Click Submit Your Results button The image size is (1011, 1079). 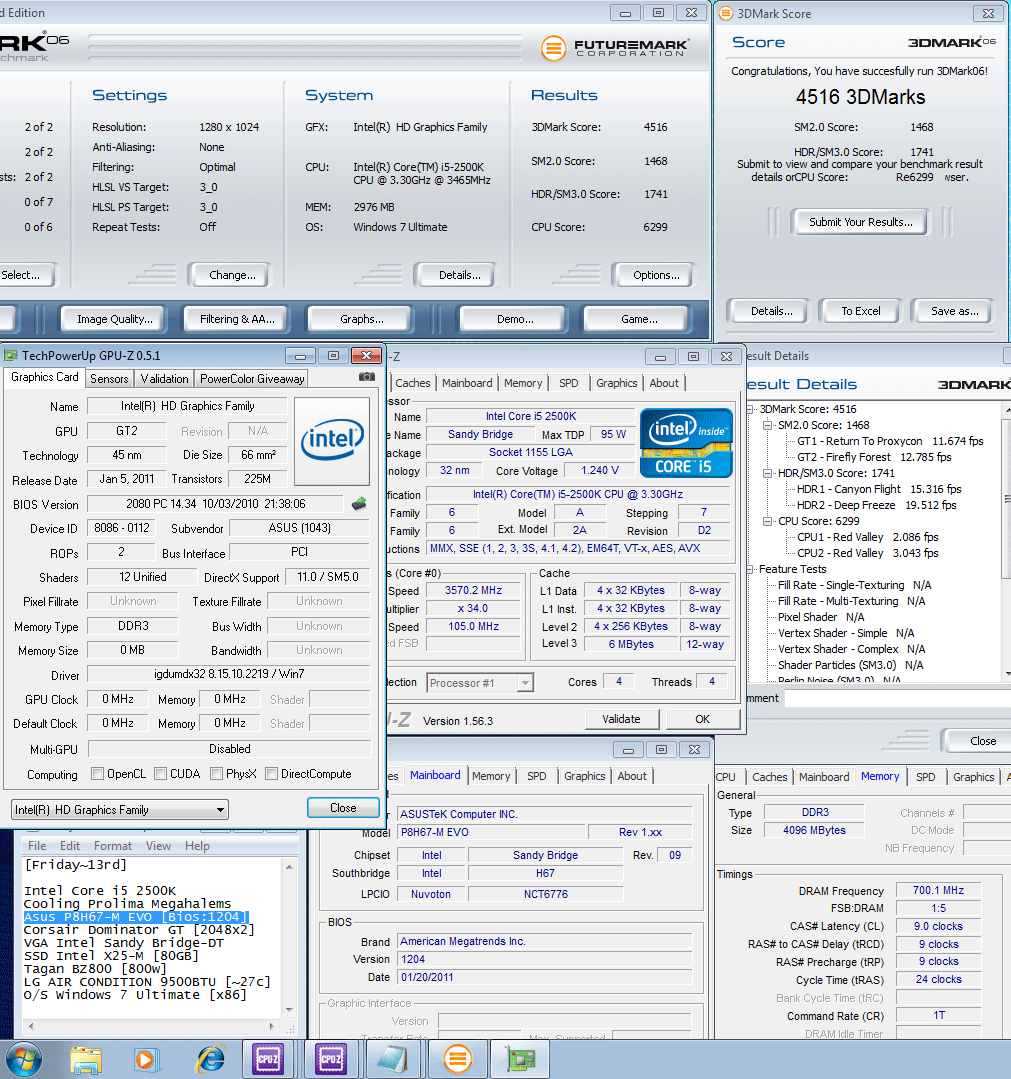click(860, 222)
